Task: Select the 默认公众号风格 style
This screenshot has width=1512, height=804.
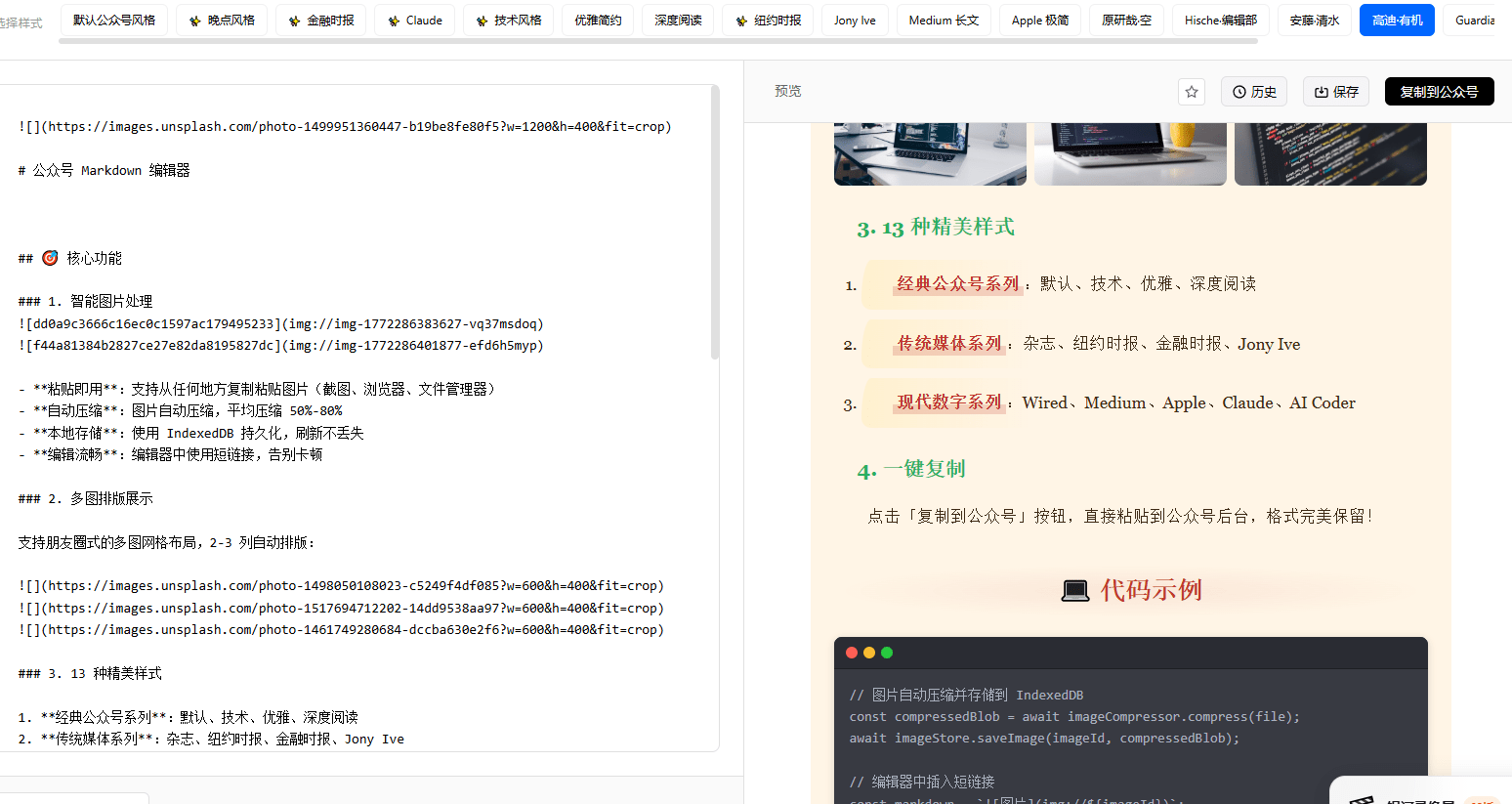Action: coord(113,19)
